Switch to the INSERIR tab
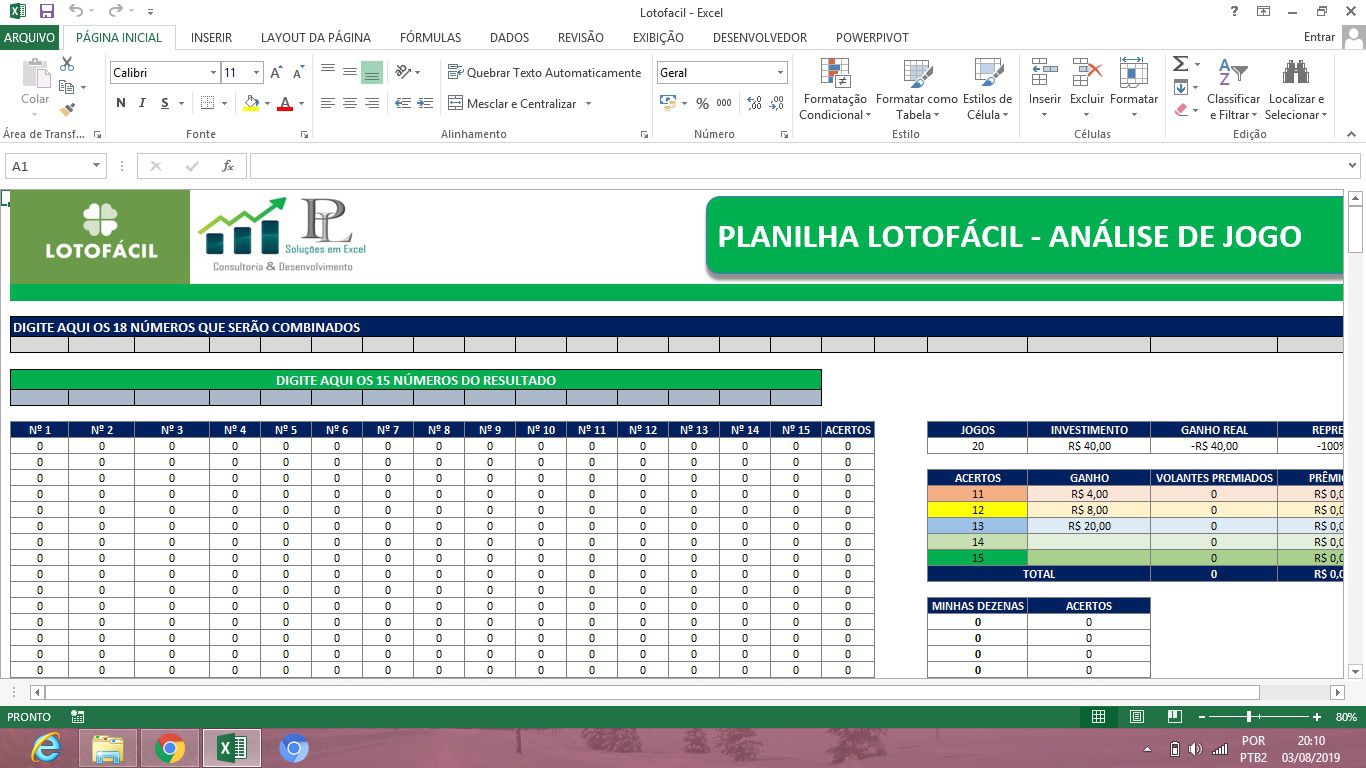 coord(211,37)
